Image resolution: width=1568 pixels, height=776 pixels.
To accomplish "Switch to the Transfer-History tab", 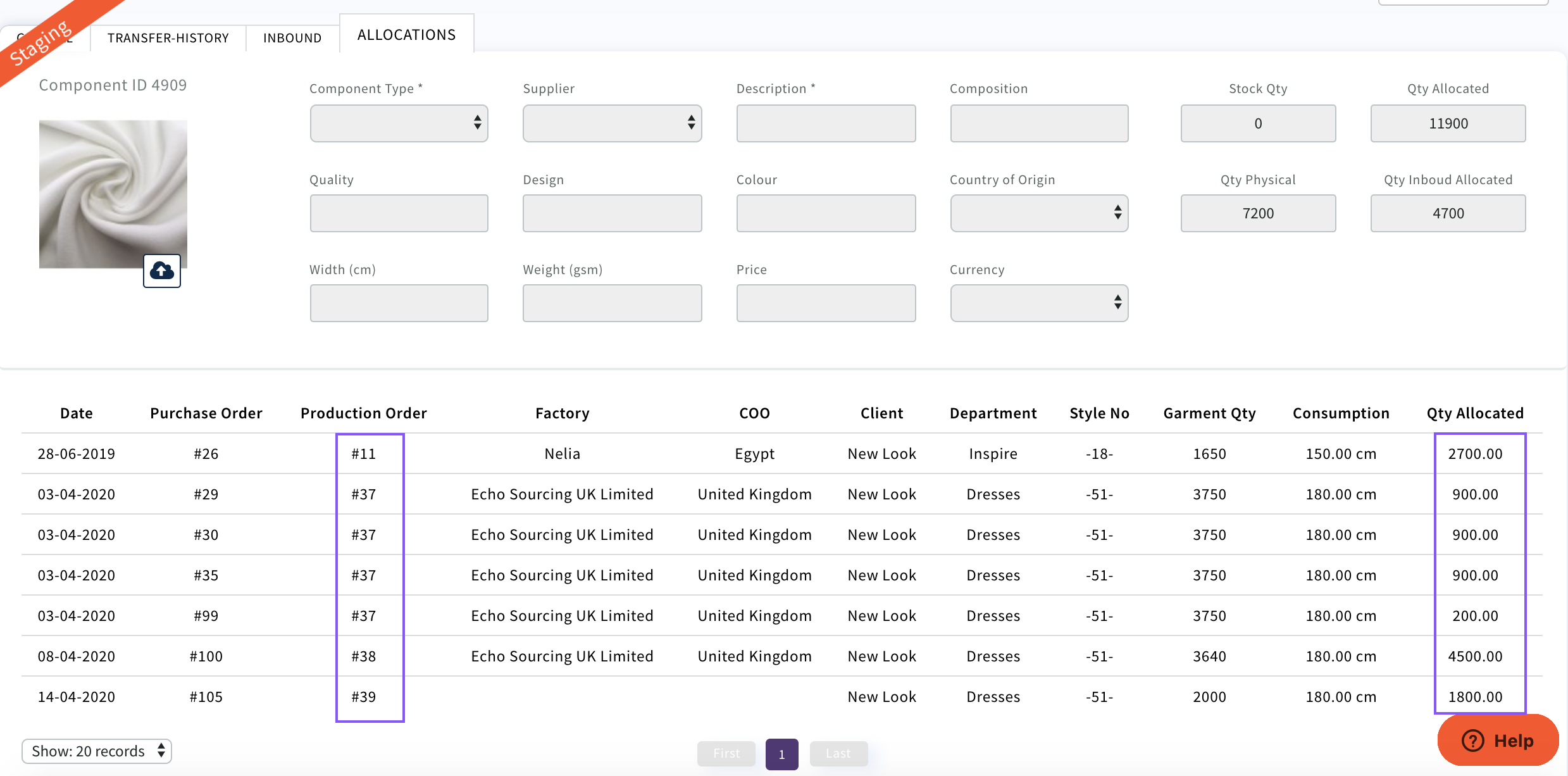I will click(x=168, y=38).
